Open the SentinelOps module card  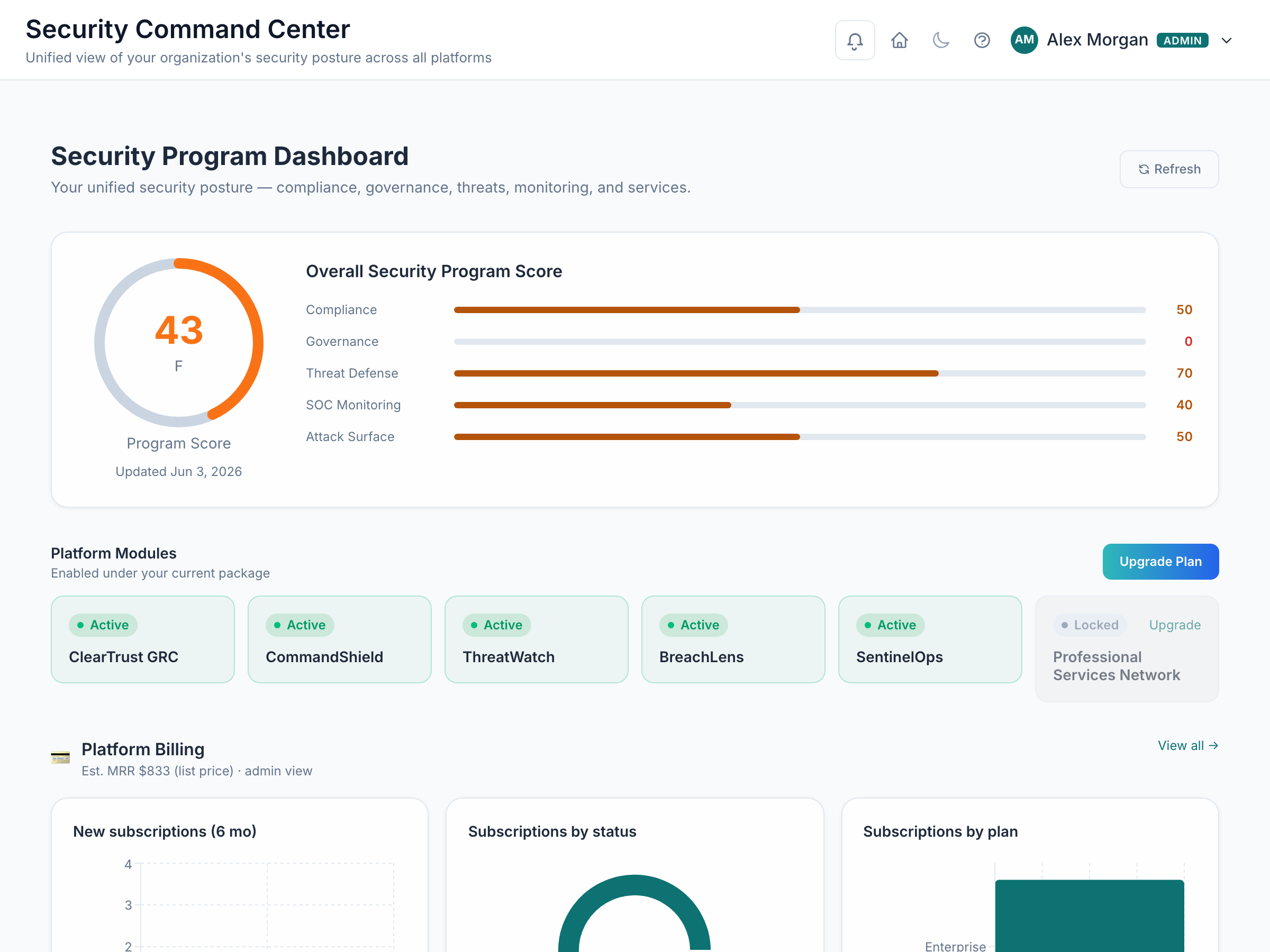(x=930, y=639)
